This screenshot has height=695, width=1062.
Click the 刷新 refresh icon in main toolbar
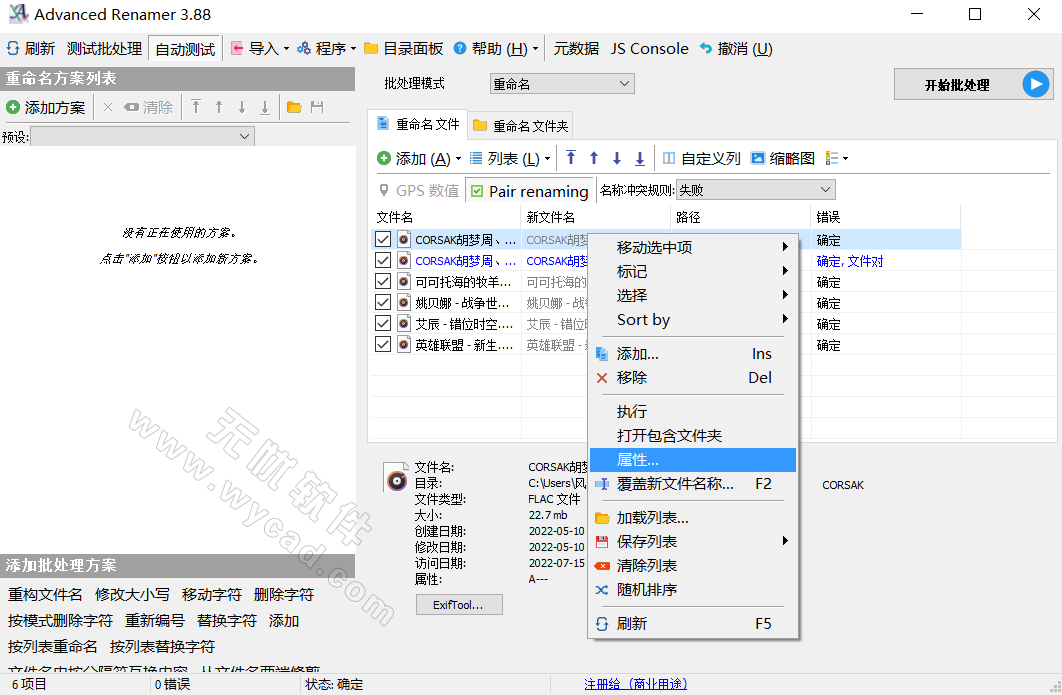pos(13,48)
